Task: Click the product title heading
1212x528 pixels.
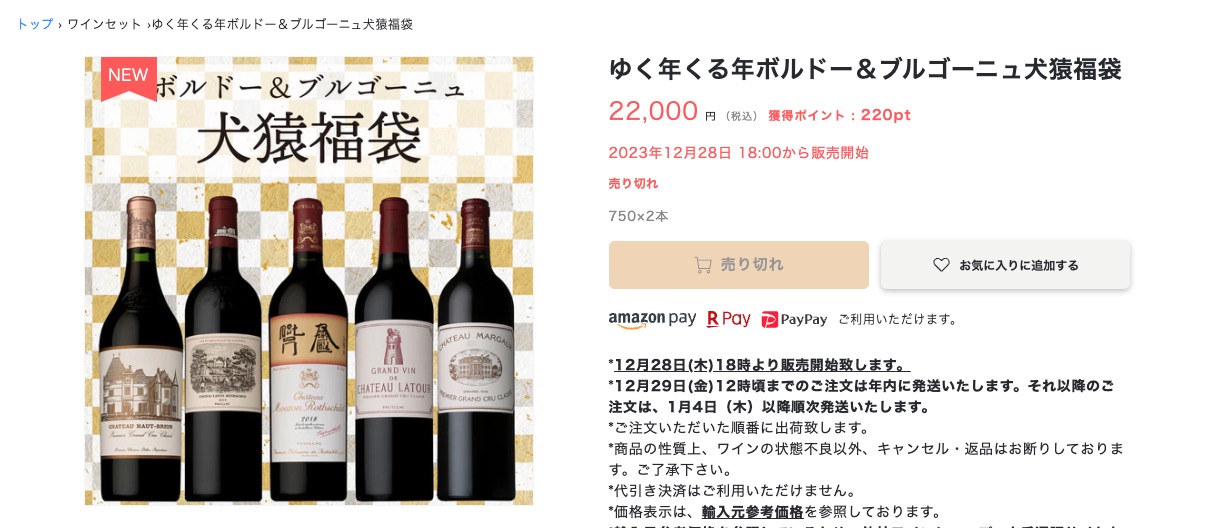Action: [865, 69]
